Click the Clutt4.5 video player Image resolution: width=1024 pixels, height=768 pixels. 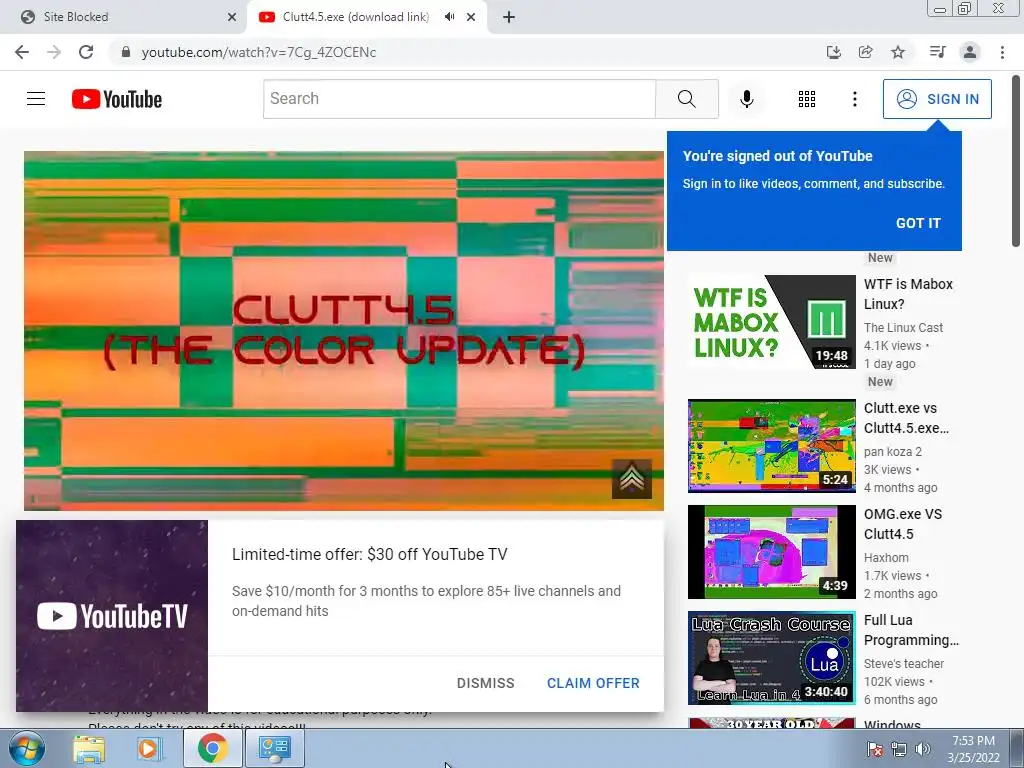[x=344, y=330]
